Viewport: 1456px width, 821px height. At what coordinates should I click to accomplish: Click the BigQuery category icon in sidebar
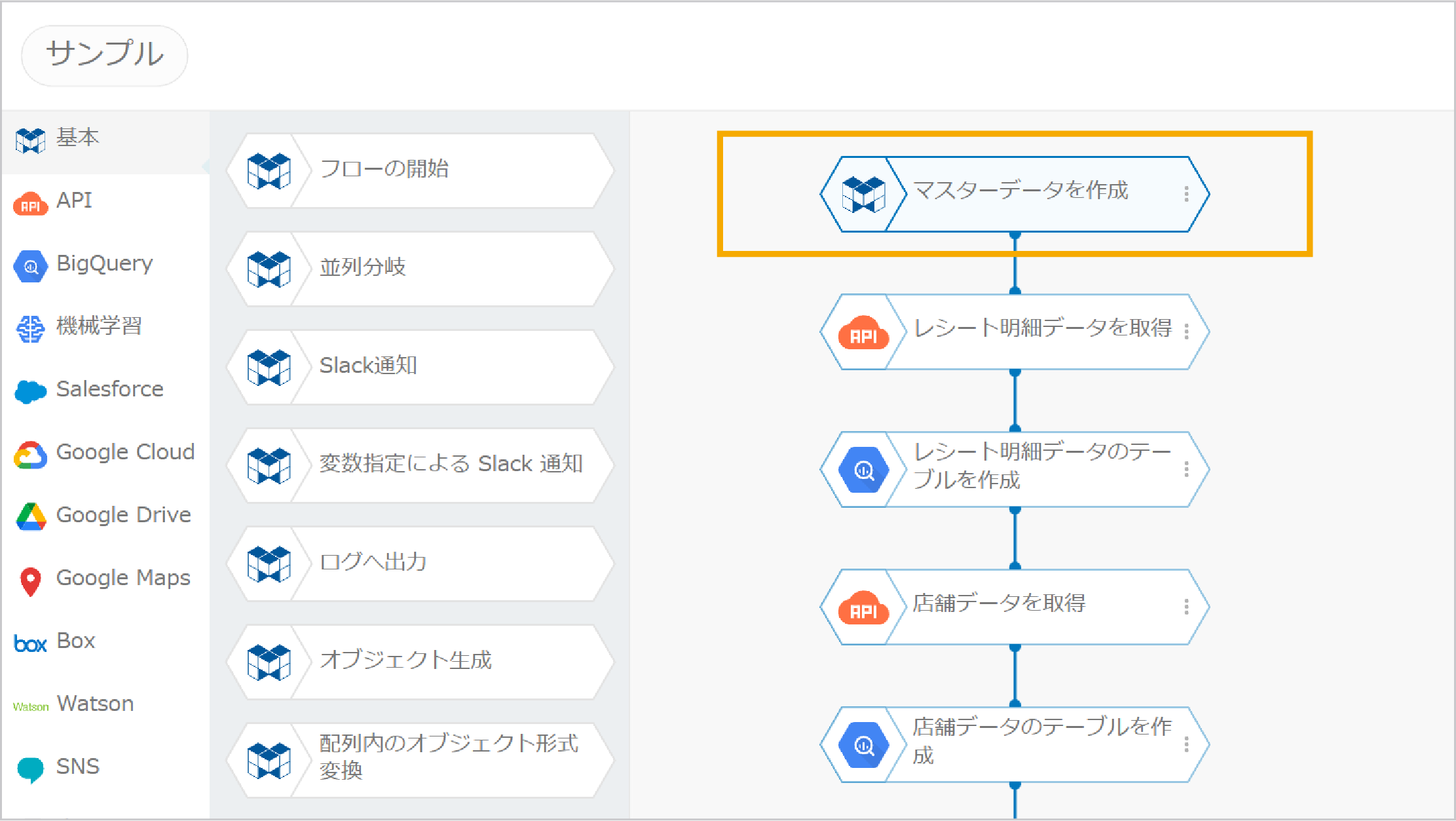[x=30, y=266]
